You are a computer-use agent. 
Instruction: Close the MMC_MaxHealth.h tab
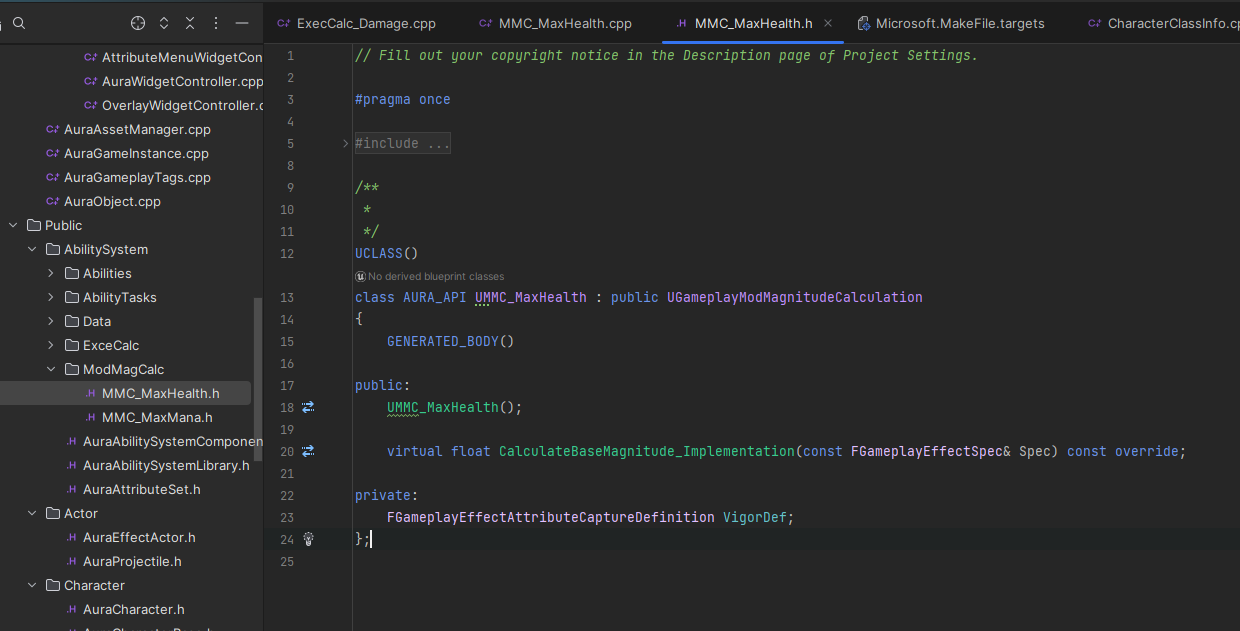(x=828, y=23)
